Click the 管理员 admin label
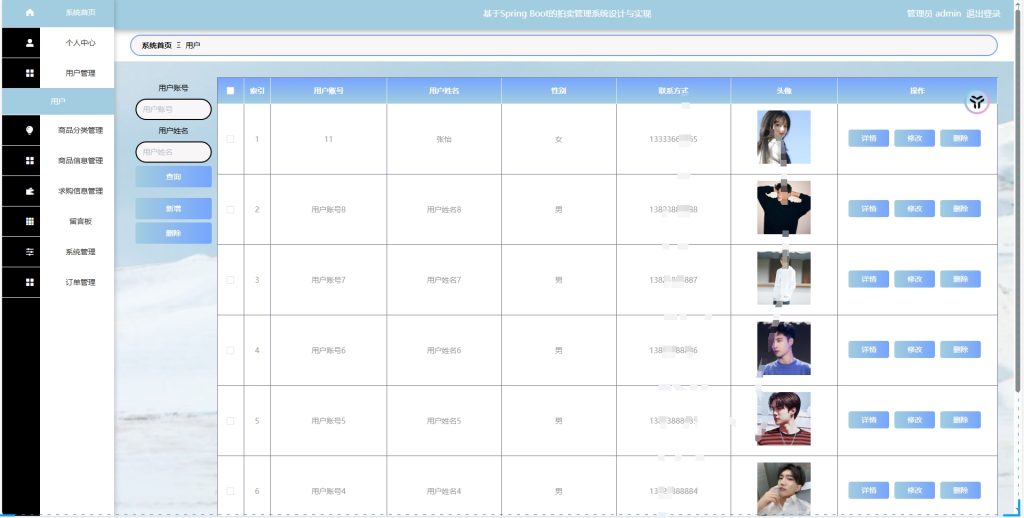 point(934,14)
